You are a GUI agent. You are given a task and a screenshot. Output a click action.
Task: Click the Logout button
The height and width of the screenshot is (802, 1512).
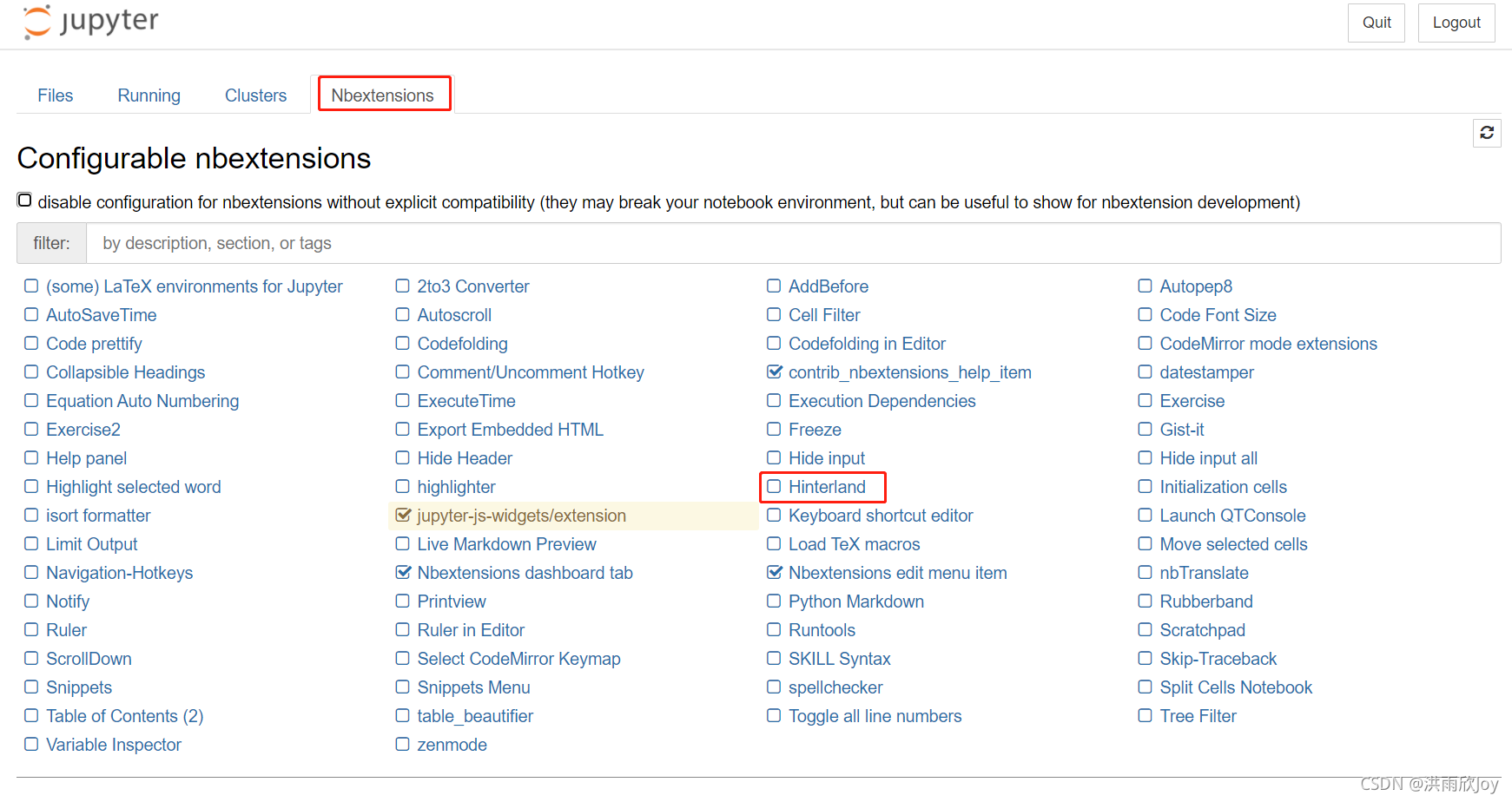tap(1456, 23)
